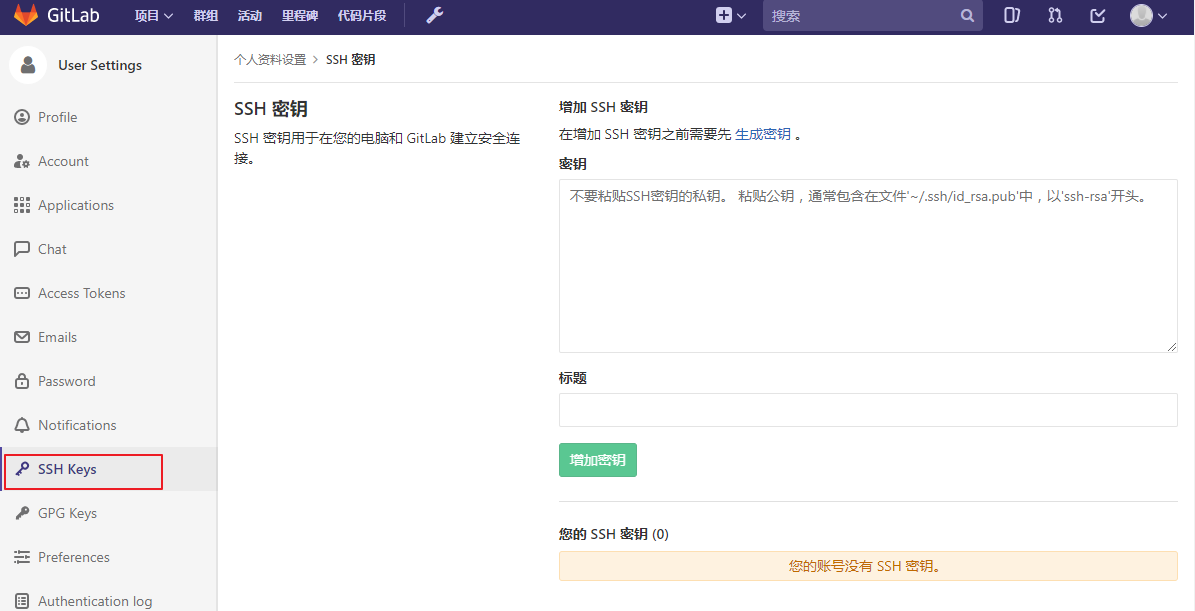Click the SSH key textarea
Viewport: 1195px width, 611px height.
click(x=867, y=266)
